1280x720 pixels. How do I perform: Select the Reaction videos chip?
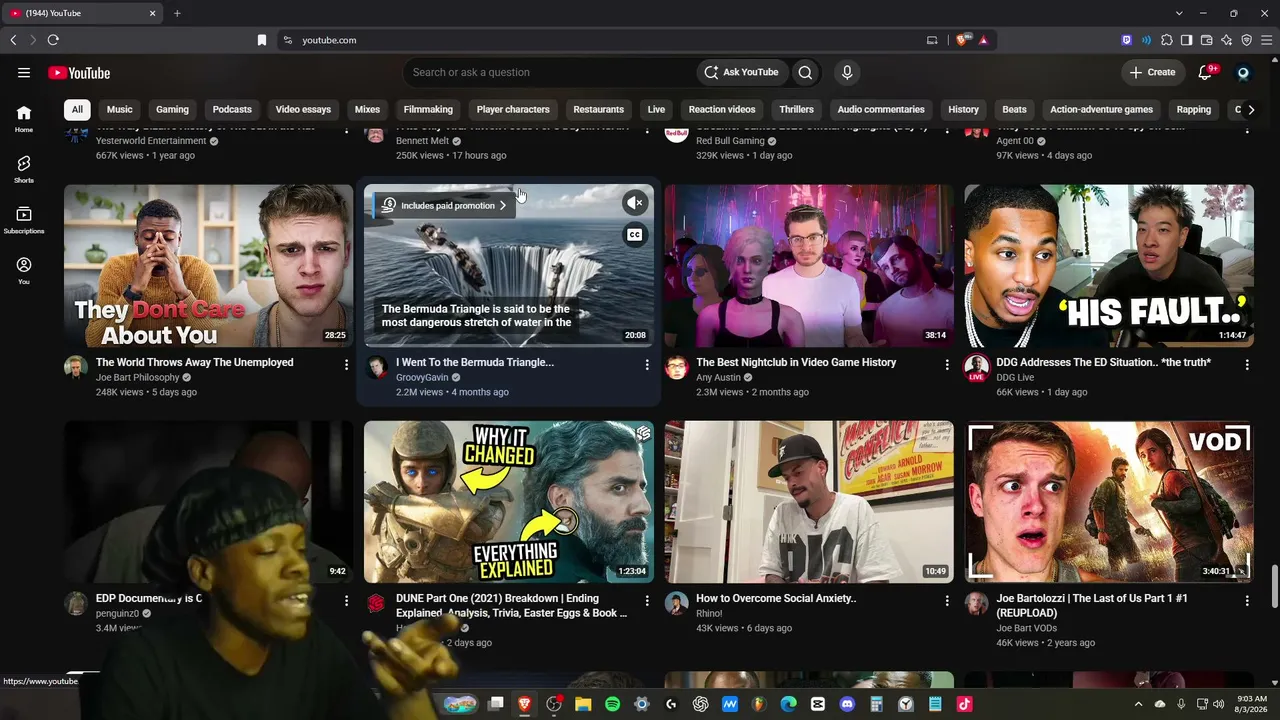click(722, 109)
